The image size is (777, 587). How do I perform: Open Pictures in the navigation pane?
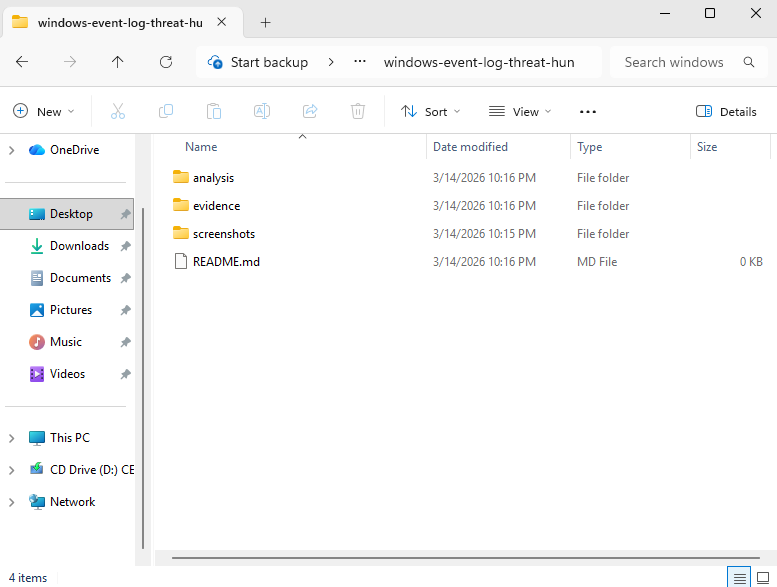click(x=71, y=310)
